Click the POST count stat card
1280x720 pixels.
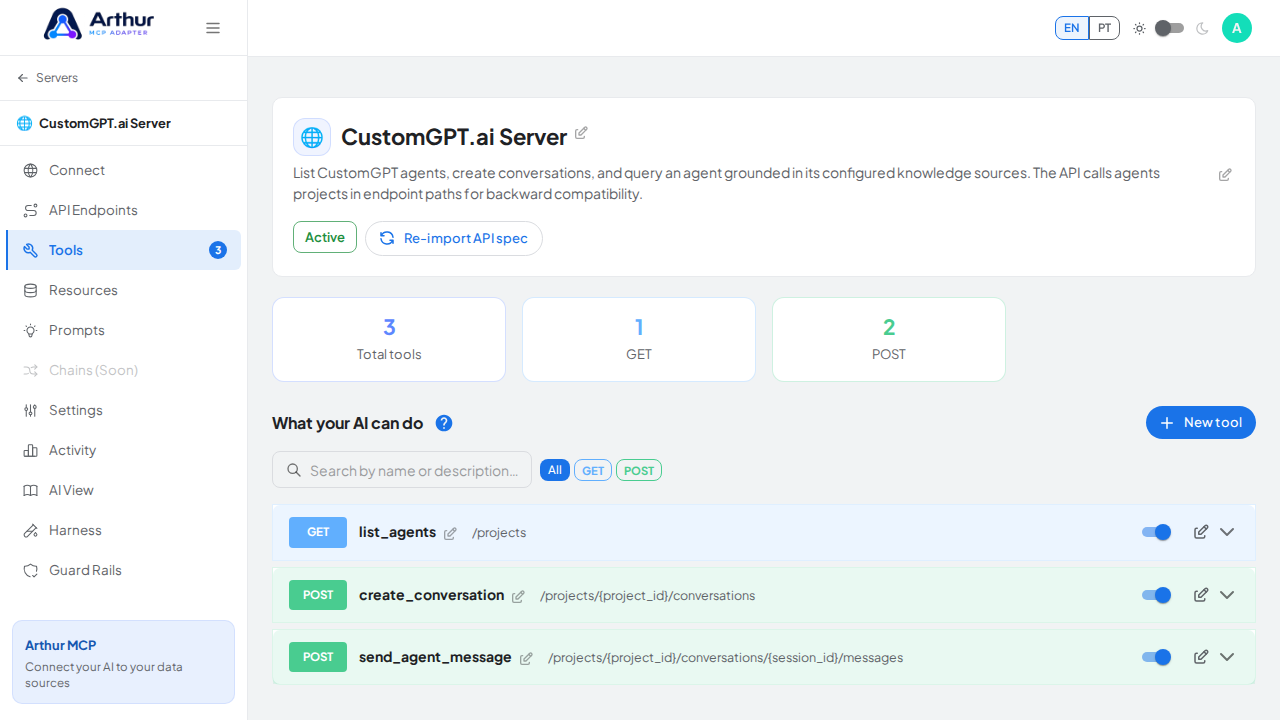[889, 339]
